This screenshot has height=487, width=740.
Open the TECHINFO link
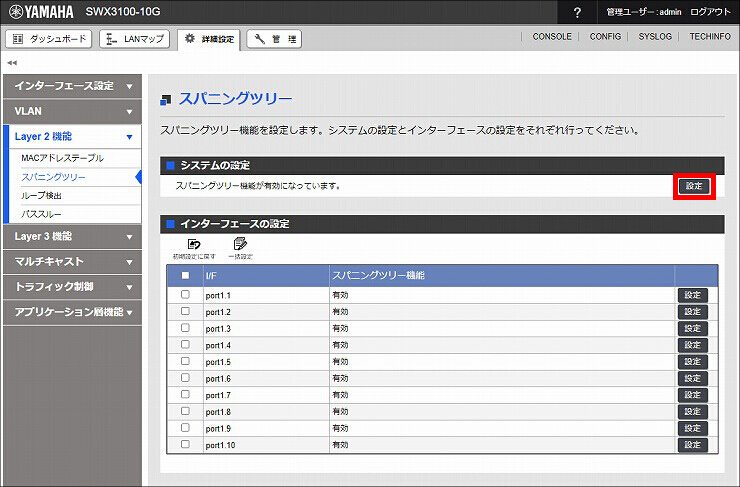(x=710, y=36)
